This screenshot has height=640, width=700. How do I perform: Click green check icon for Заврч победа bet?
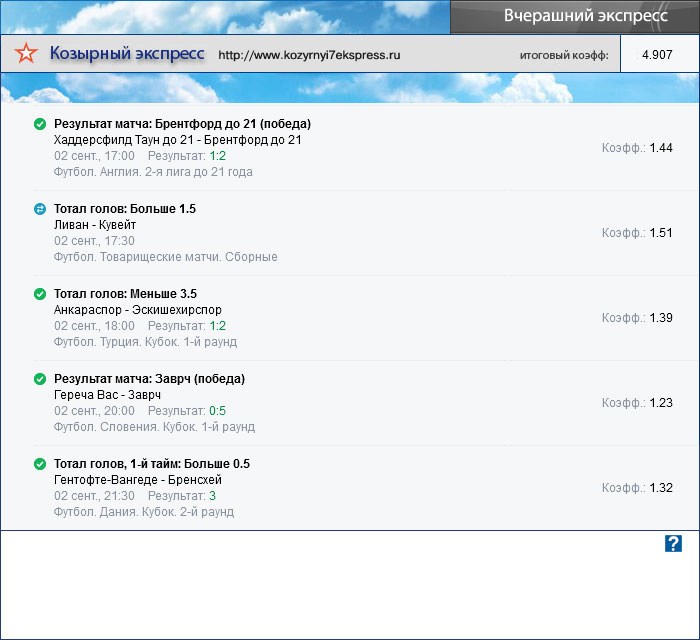(x=40, y=379)
